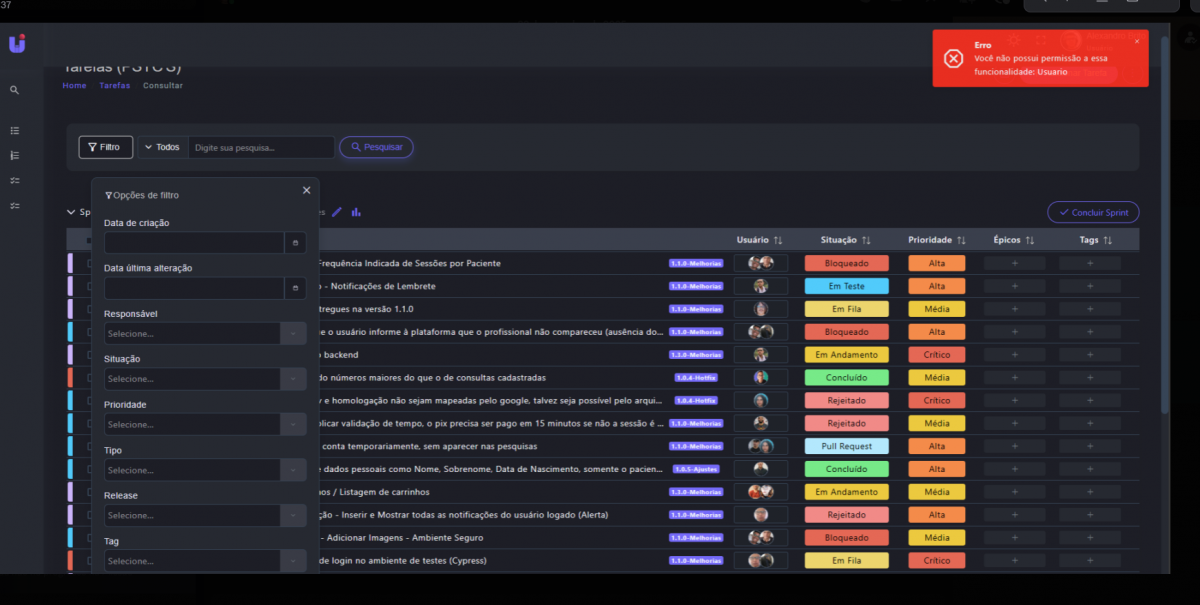Open the calendar for Data de criação
The height and width of the screenshot is (605, 1200).
[295, 243]
